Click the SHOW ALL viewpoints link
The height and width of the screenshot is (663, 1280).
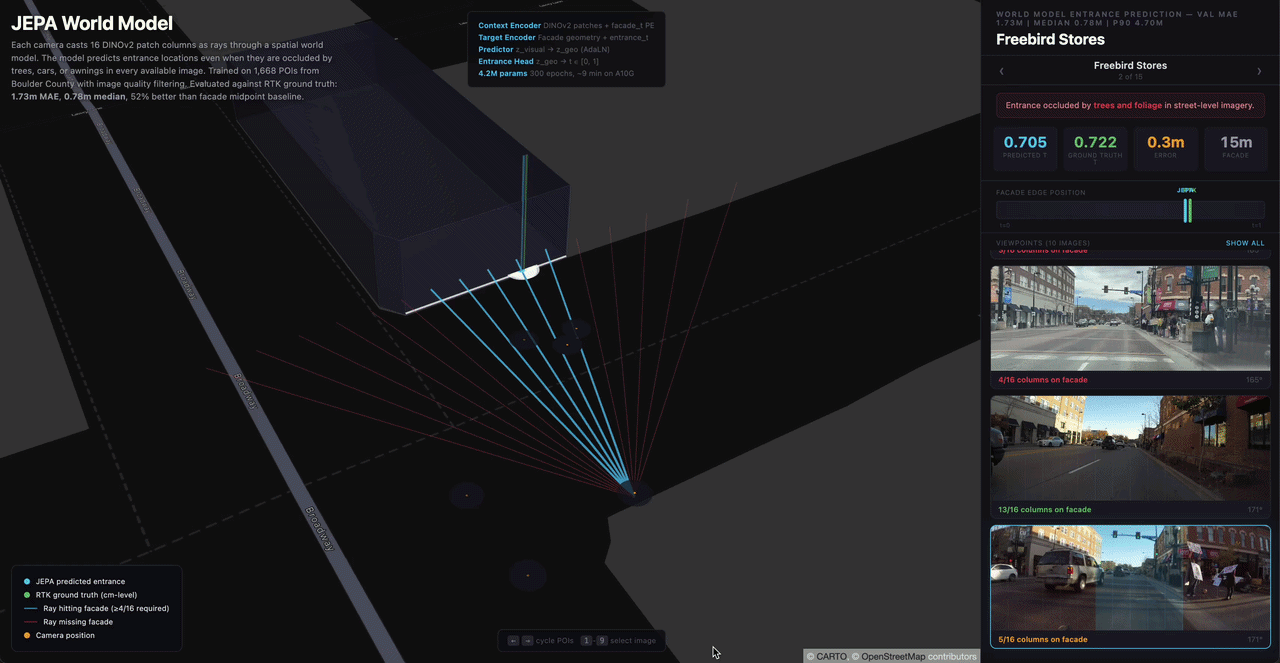pyautogui.click(x=1245, y=243)
